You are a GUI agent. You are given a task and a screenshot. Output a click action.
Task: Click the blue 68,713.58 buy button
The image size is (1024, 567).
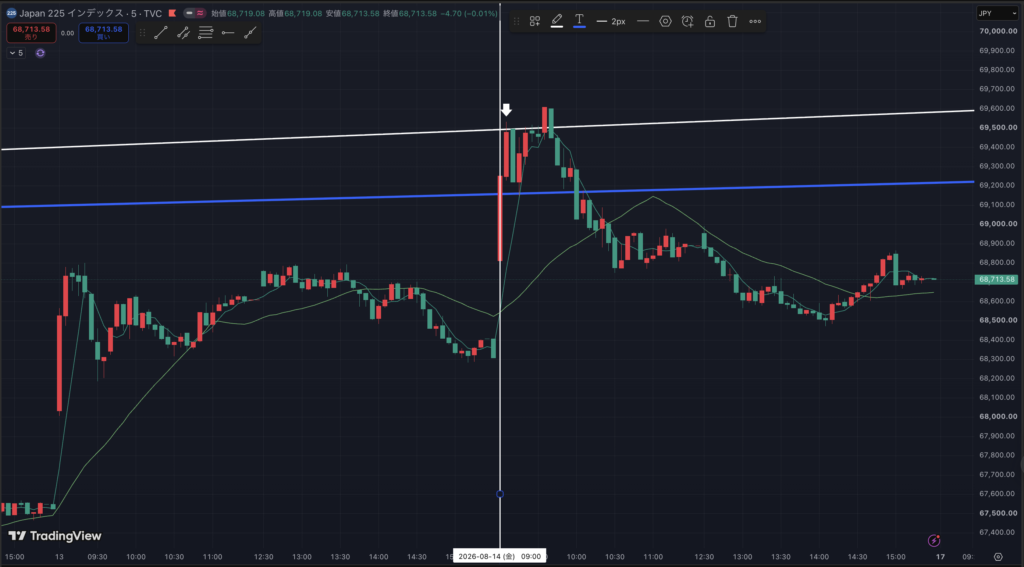click(103, 33)
